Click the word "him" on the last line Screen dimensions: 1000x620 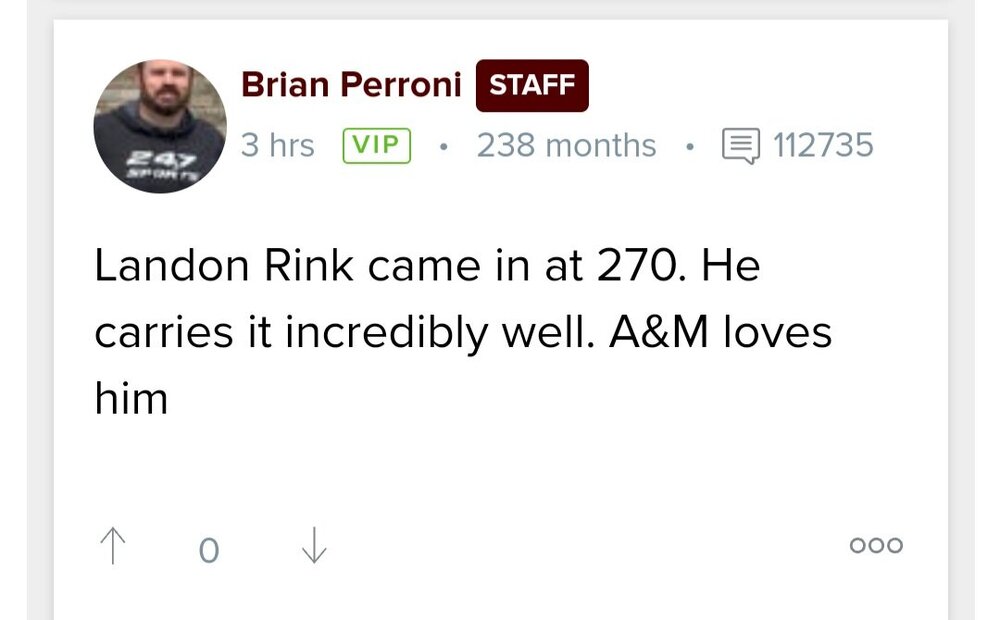(x=131, y=400)
